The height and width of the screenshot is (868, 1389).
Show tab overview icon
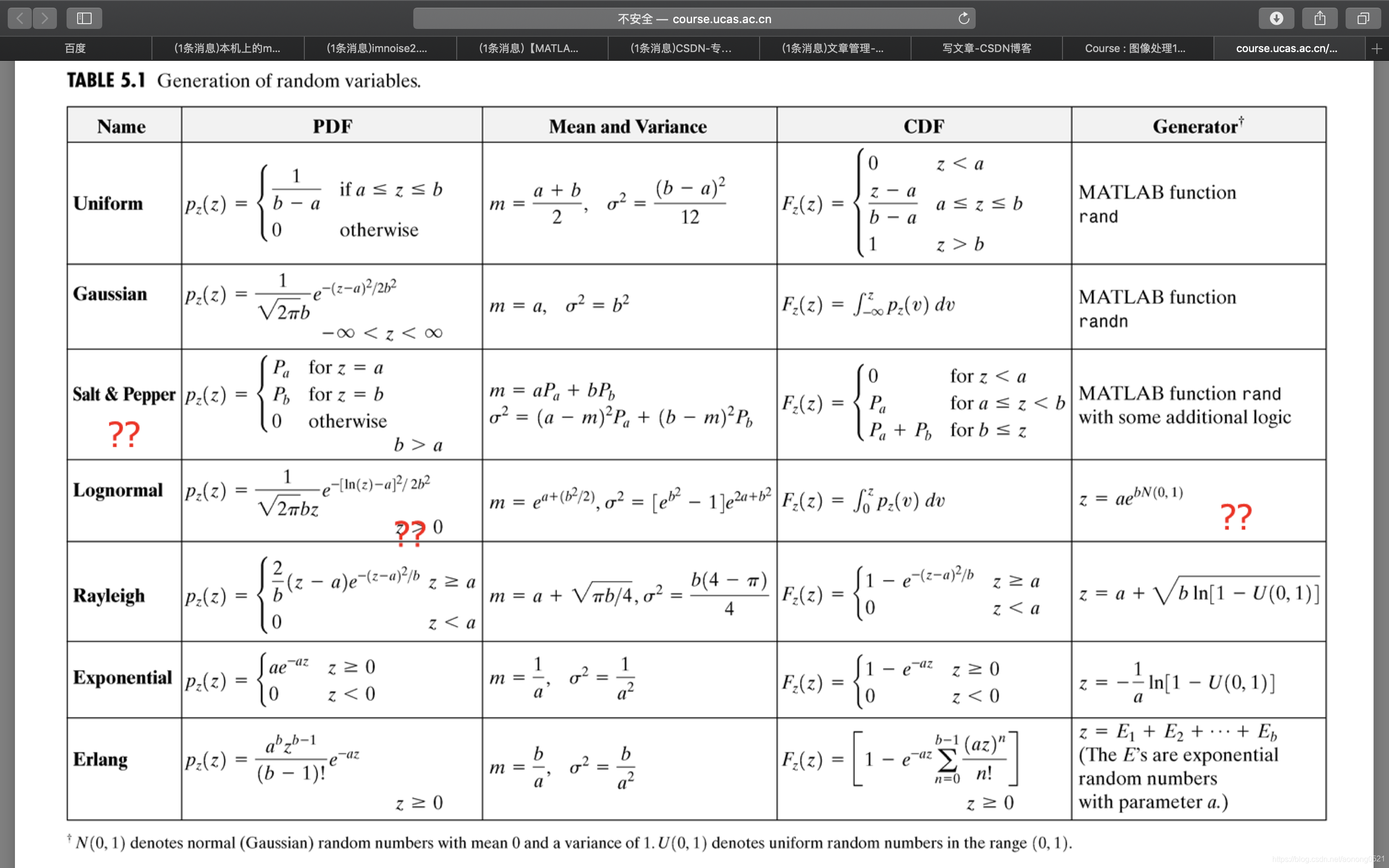(1362, 18)
